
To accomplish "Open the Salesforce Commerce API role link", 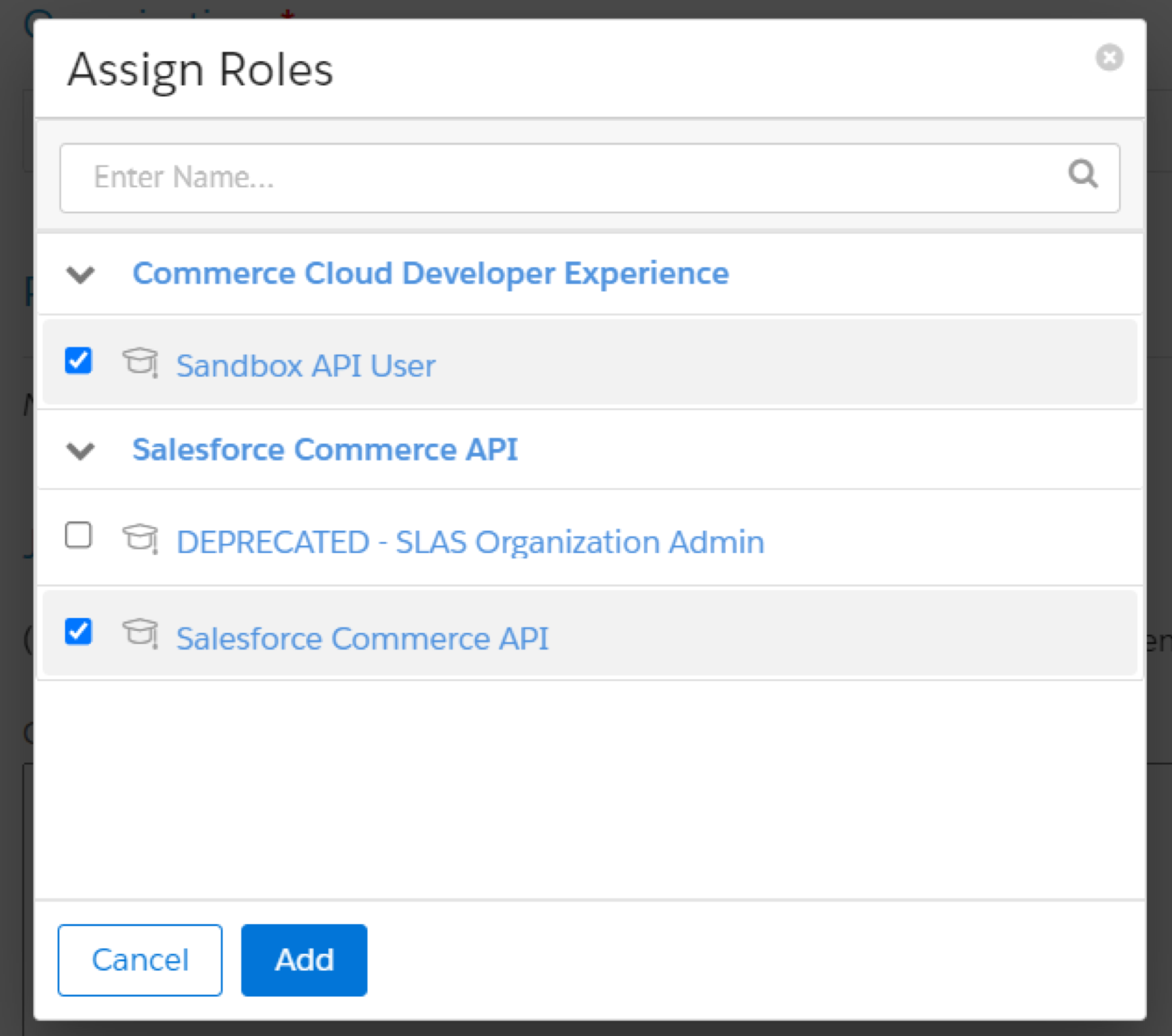I will click(362, 638).
